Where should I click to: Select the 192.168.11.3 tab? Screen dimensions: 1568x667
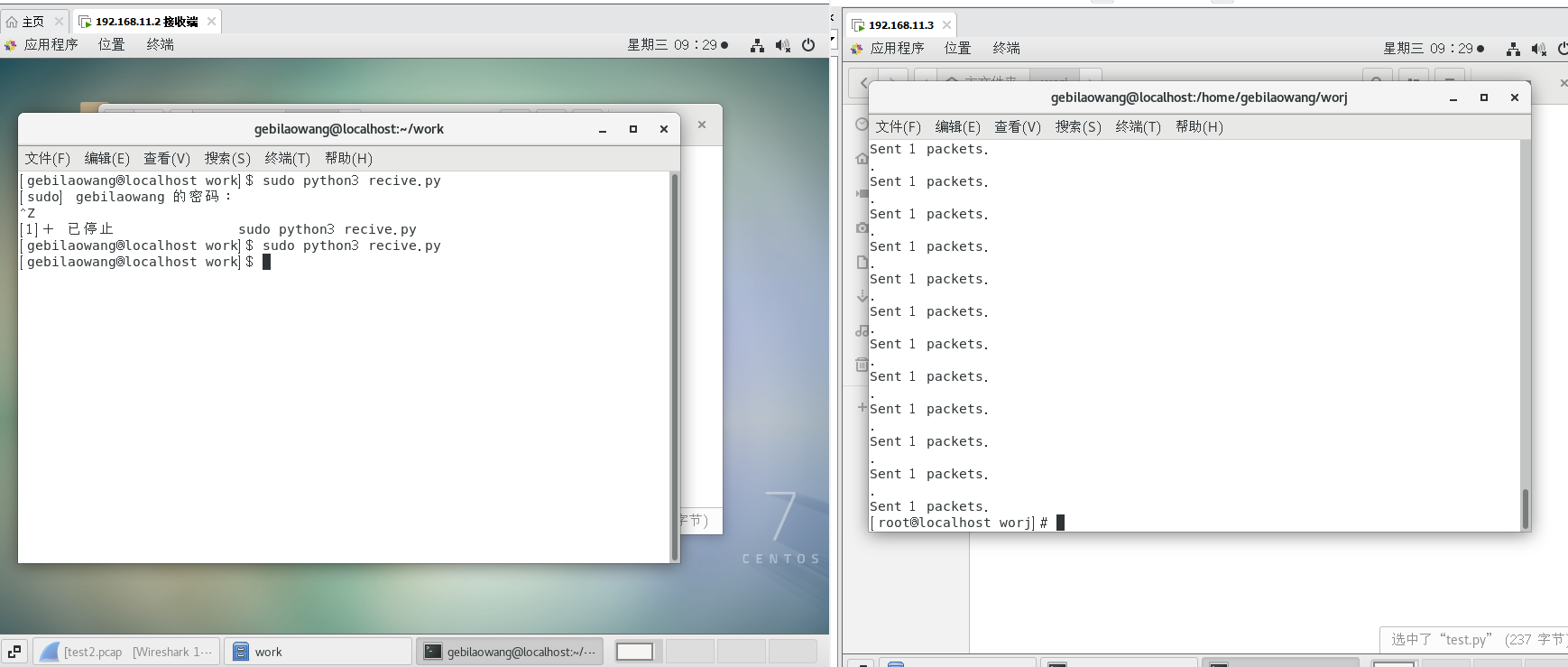click(x=901, y=25)
